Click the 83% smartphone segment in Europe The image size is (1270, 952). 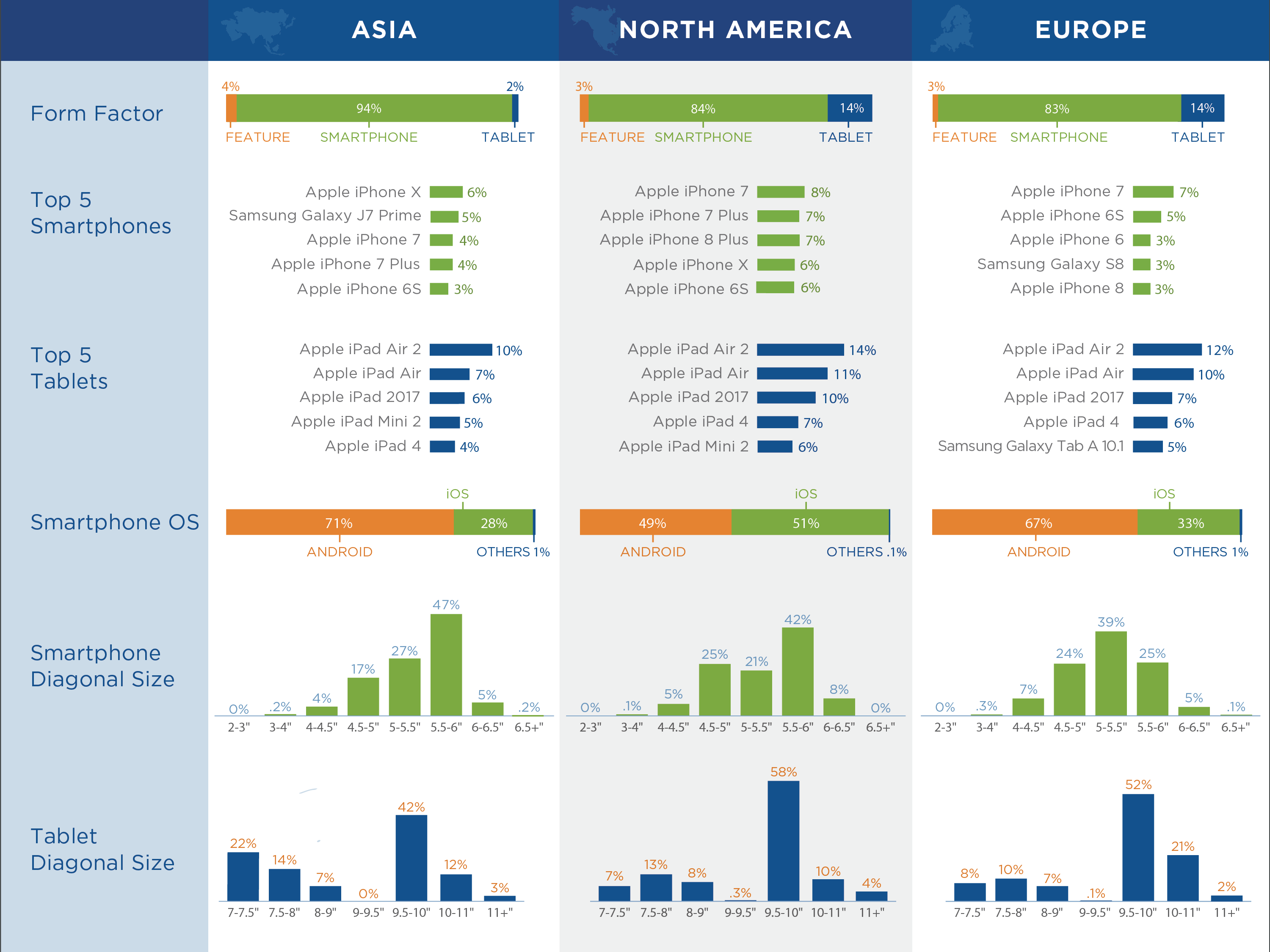coord(1059,108)
